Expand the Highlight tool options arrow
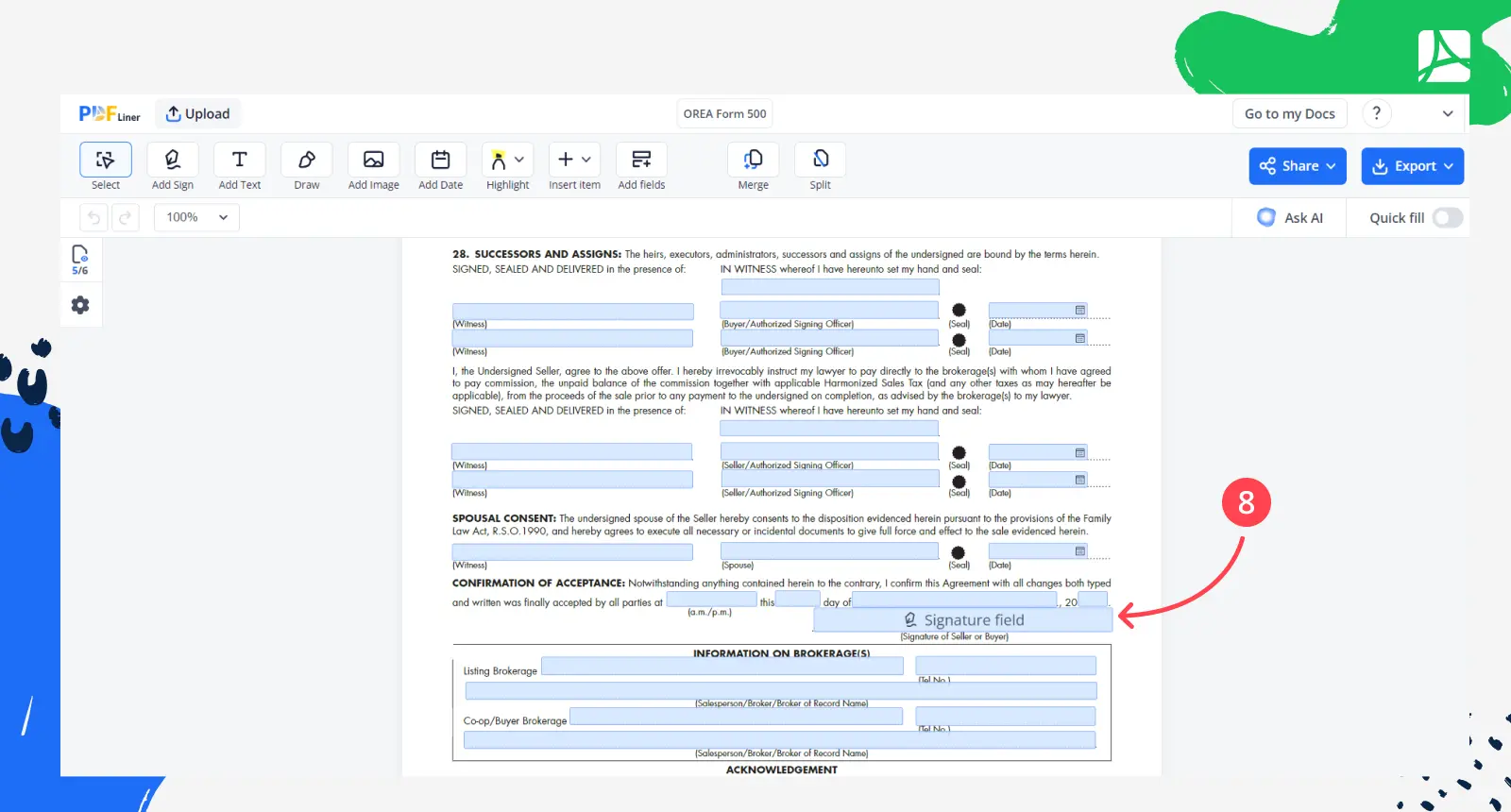Image resolution: width=1511 pixels, height=812 pixels. point(519,160)
